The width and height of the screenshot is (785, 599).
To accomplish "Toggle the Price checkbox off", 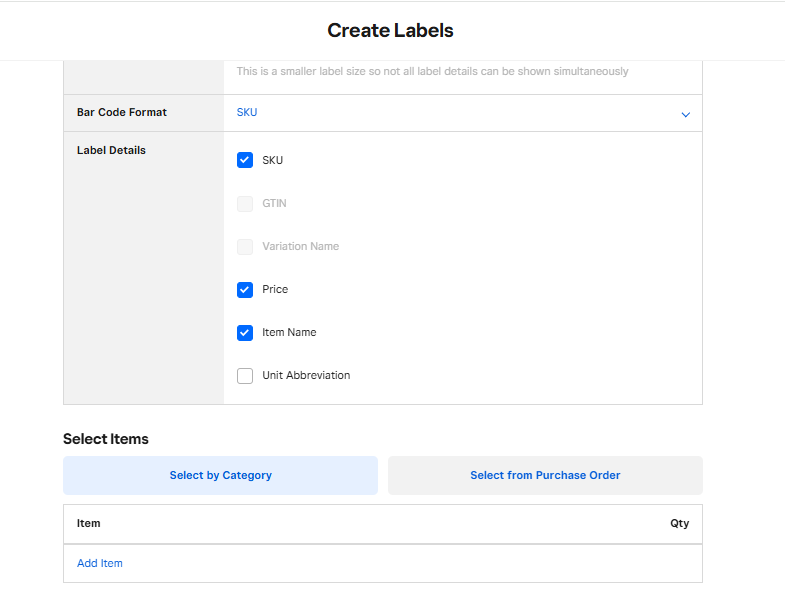I will [x=245, y=290].
